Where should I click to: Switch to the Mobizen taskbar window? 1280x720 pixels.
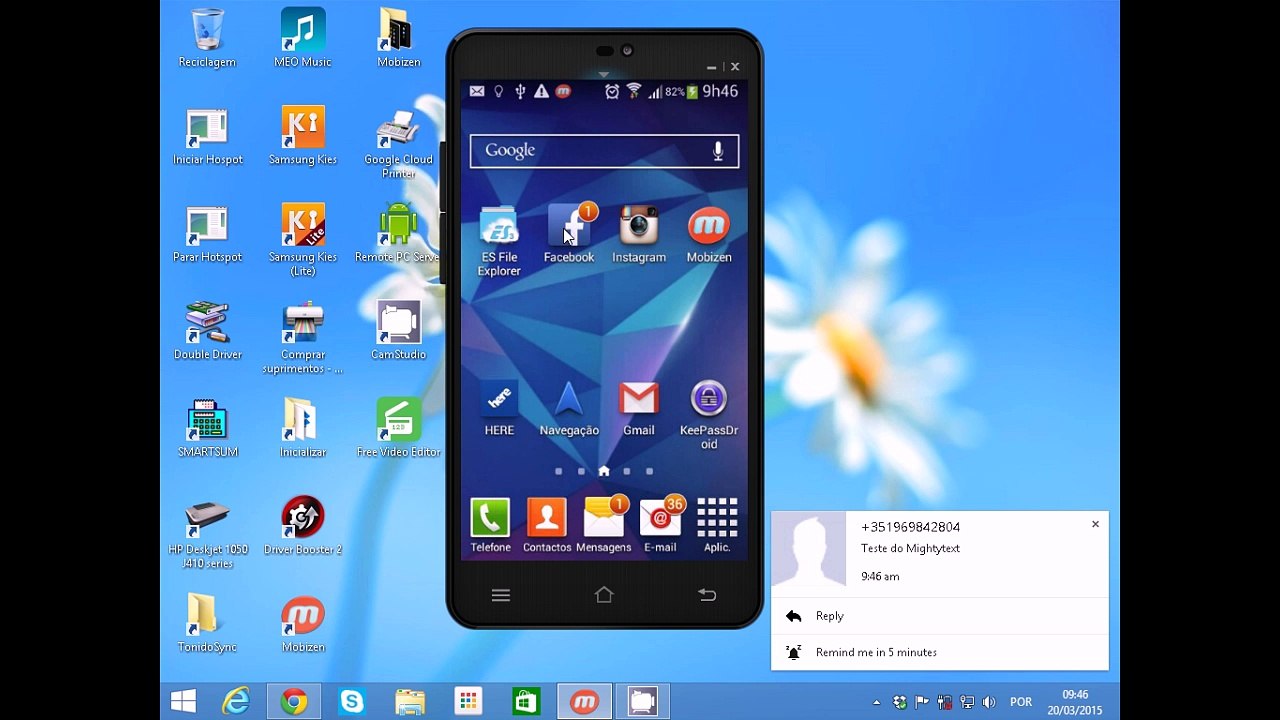[x=585, y=702]
